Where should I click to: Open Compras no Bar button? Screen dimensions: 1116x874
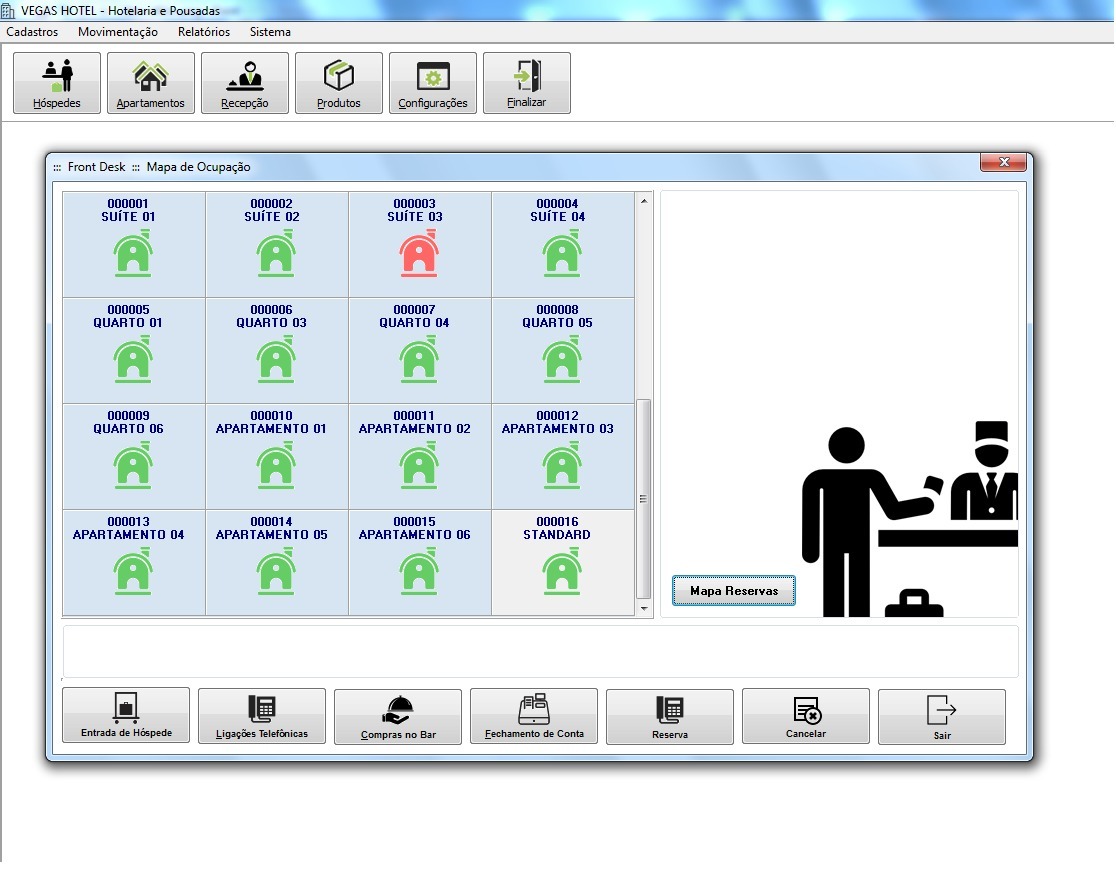coord(398,716)
